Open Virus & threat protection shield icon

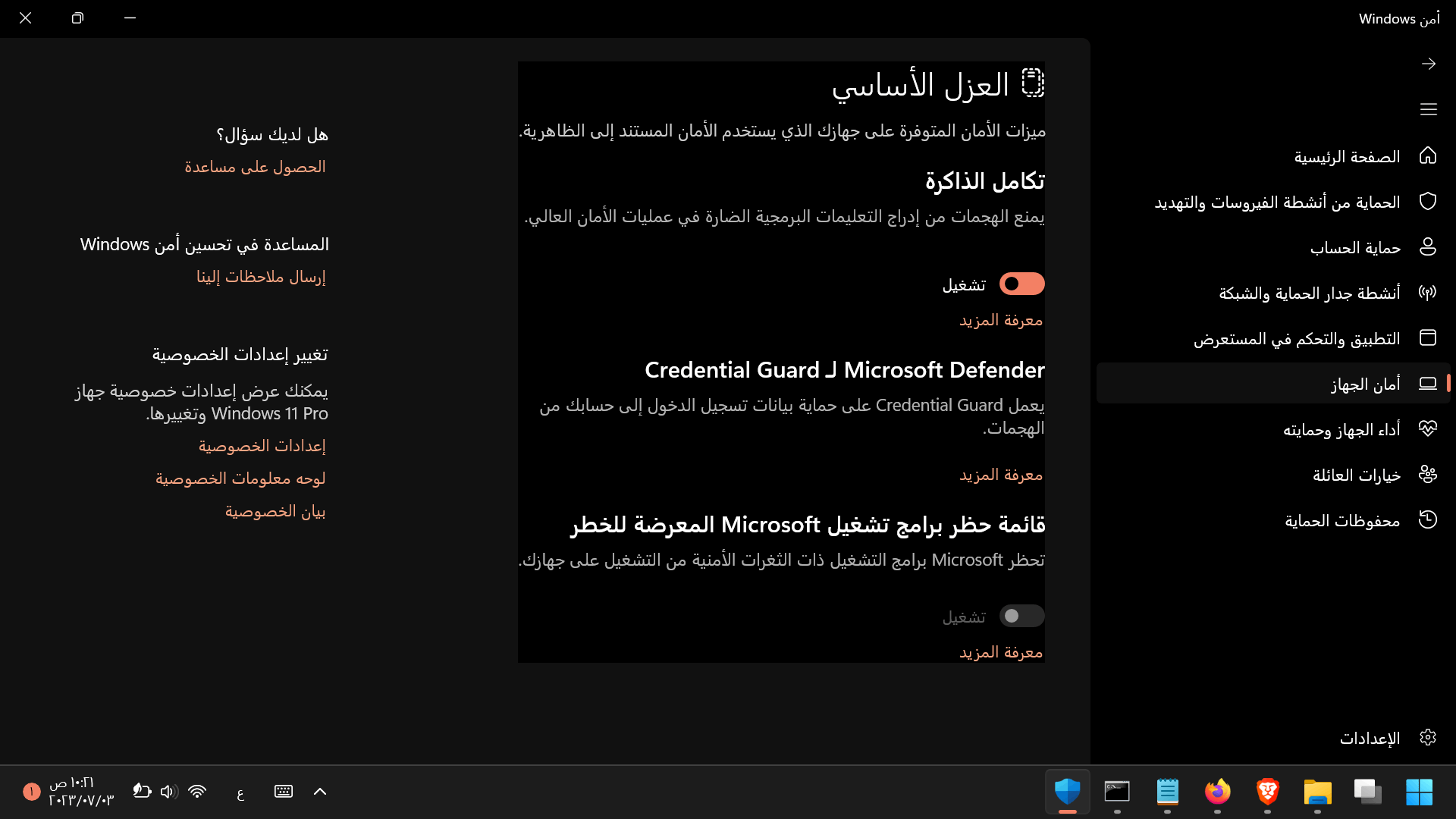1428,202
